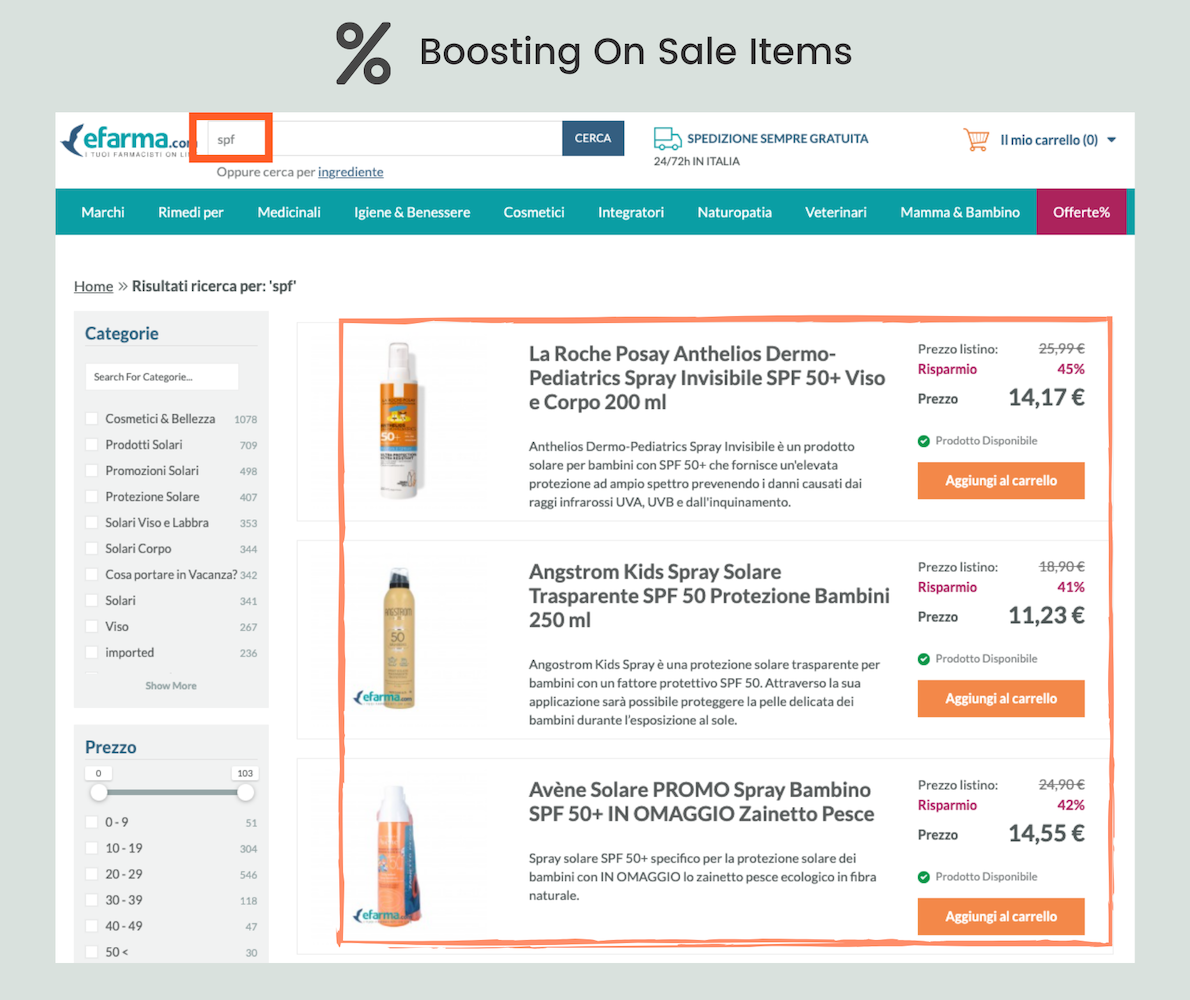This screenshot has width=1190, height=1000.
Task: Expand categories with Show More
Action: [171, 686]
